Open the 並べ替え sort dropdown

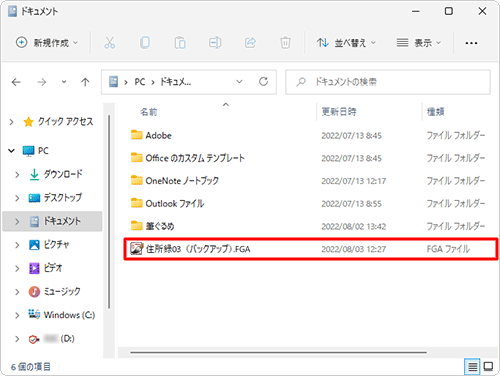pyautogui.click(x=346, y=43)
